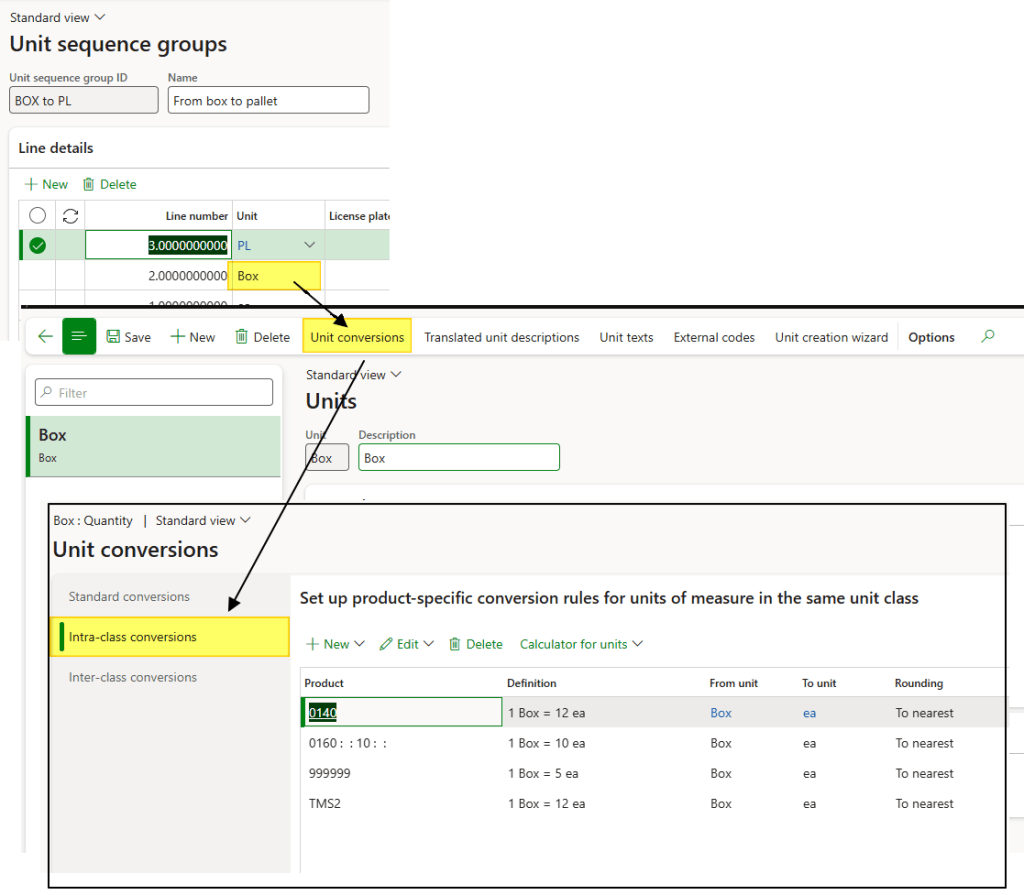Click the Filter search field
Viewport: 1024px width, 895px height.
point(154,393)
